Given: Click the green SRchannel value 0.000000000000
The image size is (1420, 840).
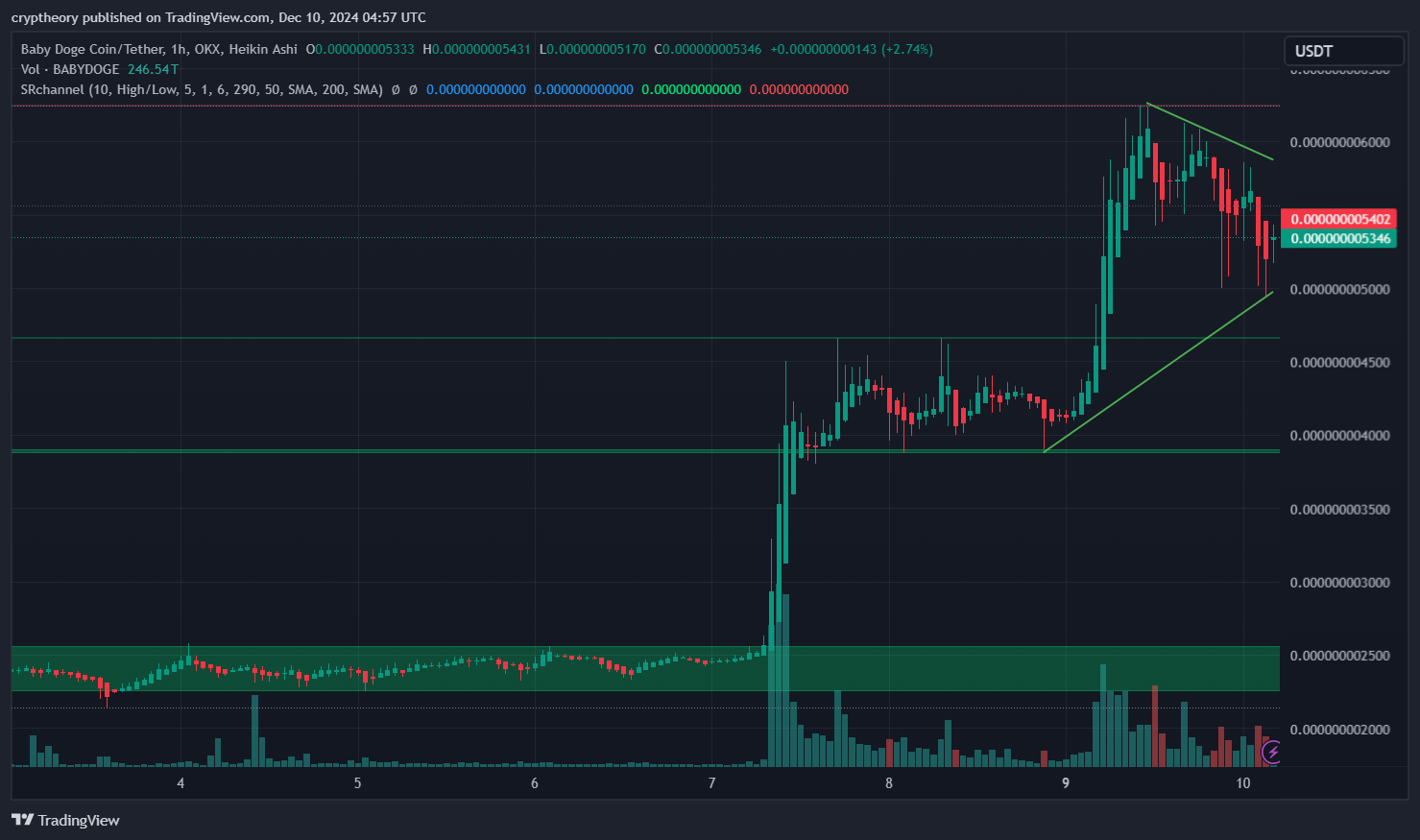Looking at the screenshot, I should tap(691, 89).
